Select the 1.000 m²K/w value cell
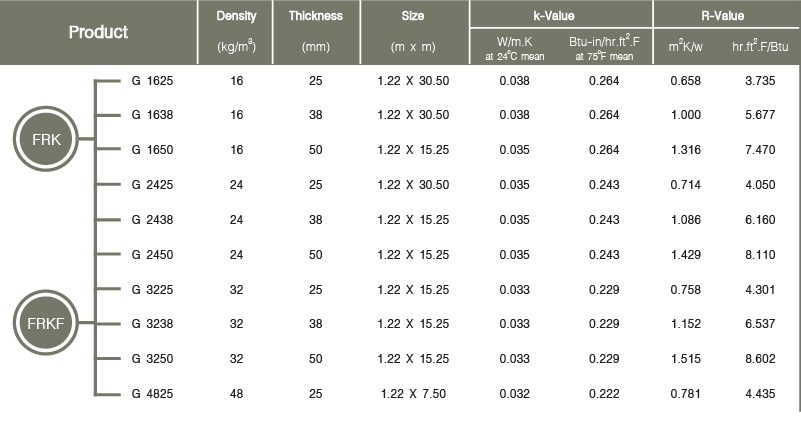The width and height of the screenshot is (801, 421). click(690, 115)
